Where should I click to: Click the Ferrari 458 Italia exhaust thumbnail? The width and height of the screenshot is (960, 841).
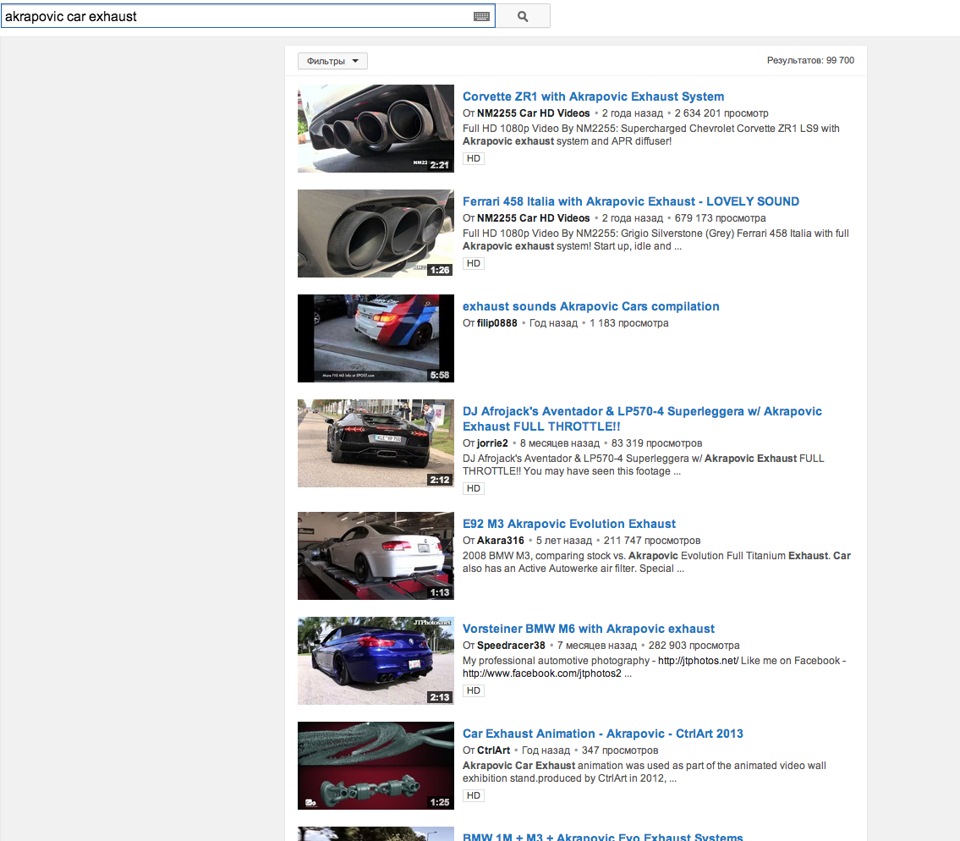(x=376, y=233)
